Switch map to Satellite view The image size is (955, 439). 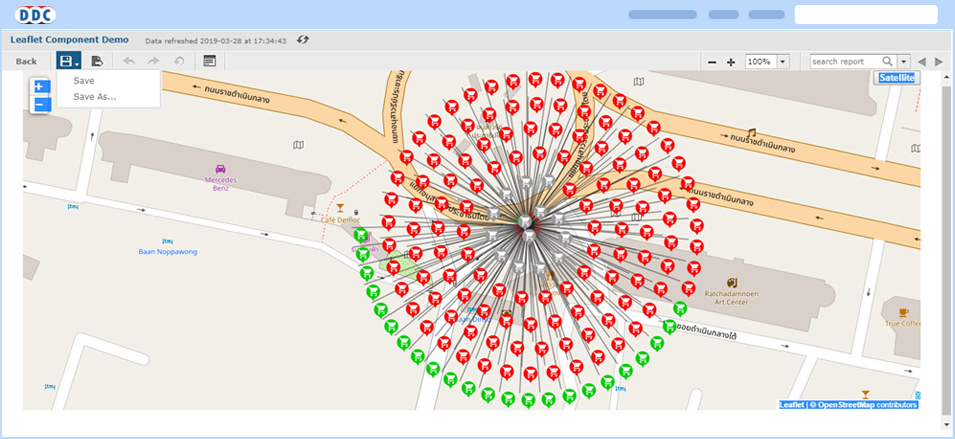[897, 78]
